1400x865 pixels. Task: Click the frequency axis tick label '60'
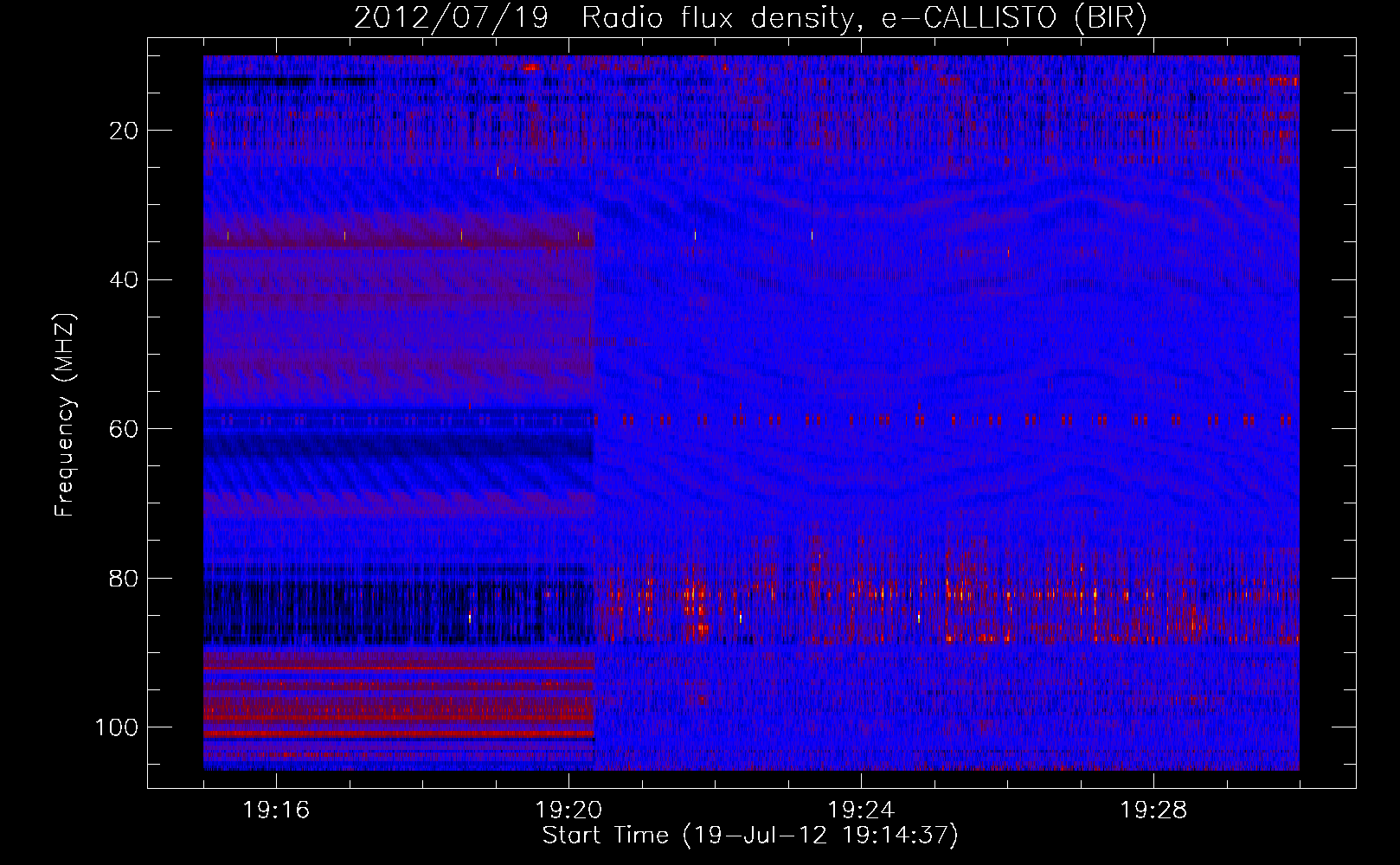[x=124, y=429]
